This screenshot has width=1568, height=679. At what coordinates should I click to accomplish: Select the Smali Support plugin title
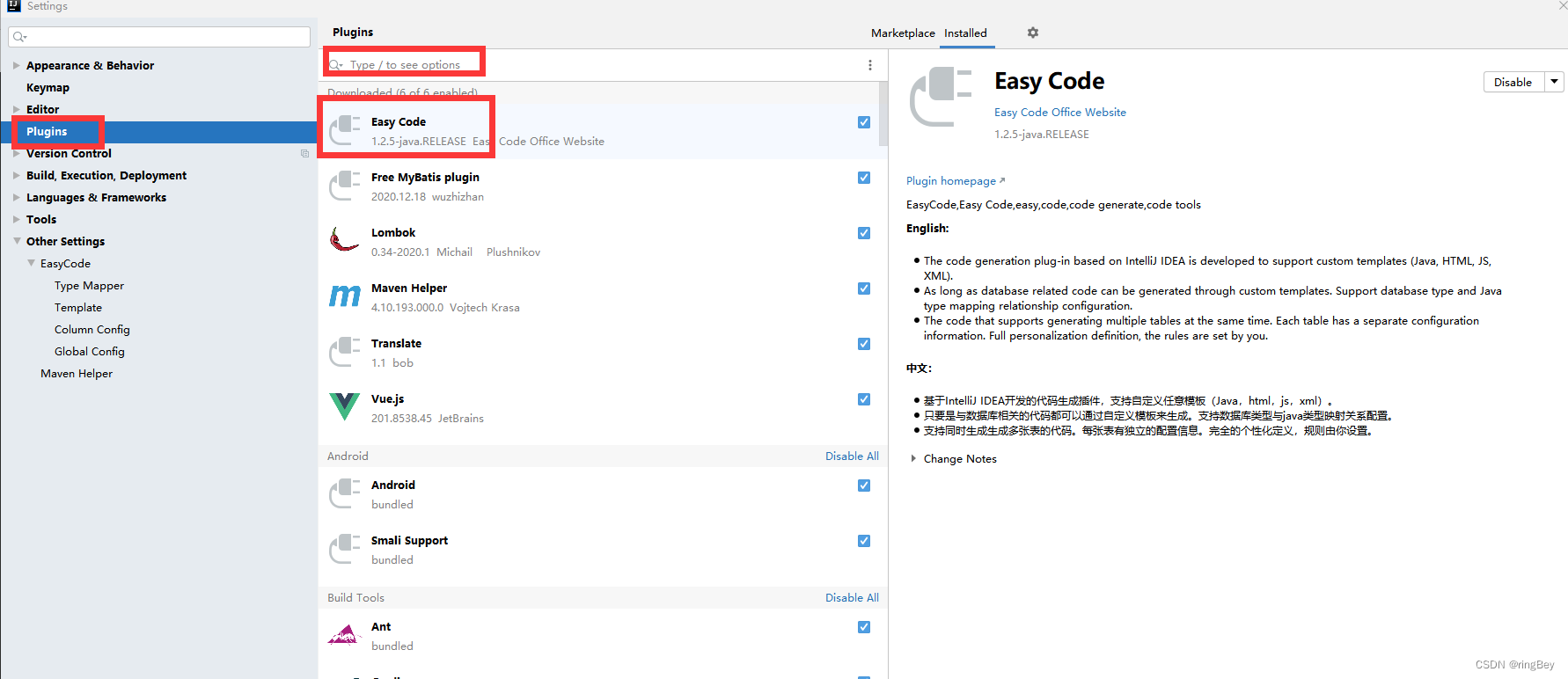(x=409, y=540)
